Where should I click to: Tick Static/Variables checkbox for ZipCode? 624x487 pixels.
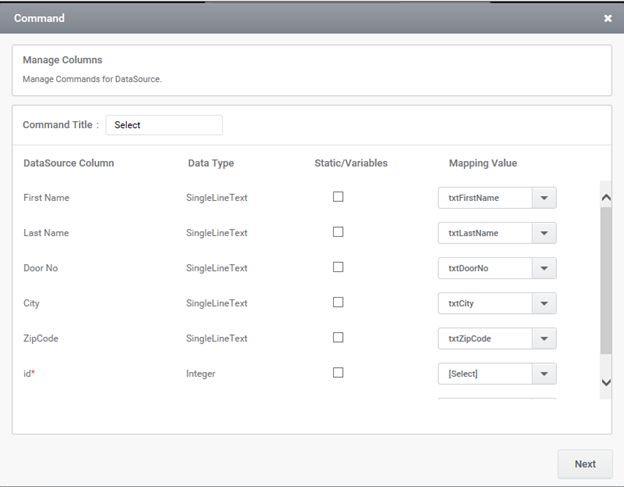point(338,337)
